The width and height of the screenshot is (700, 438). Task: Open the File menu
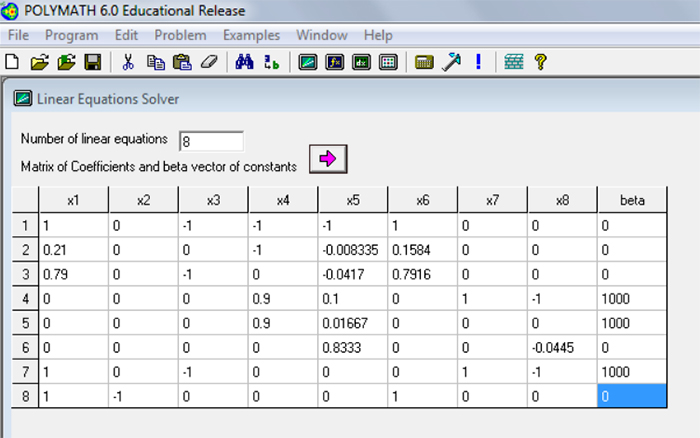(20, 35)
